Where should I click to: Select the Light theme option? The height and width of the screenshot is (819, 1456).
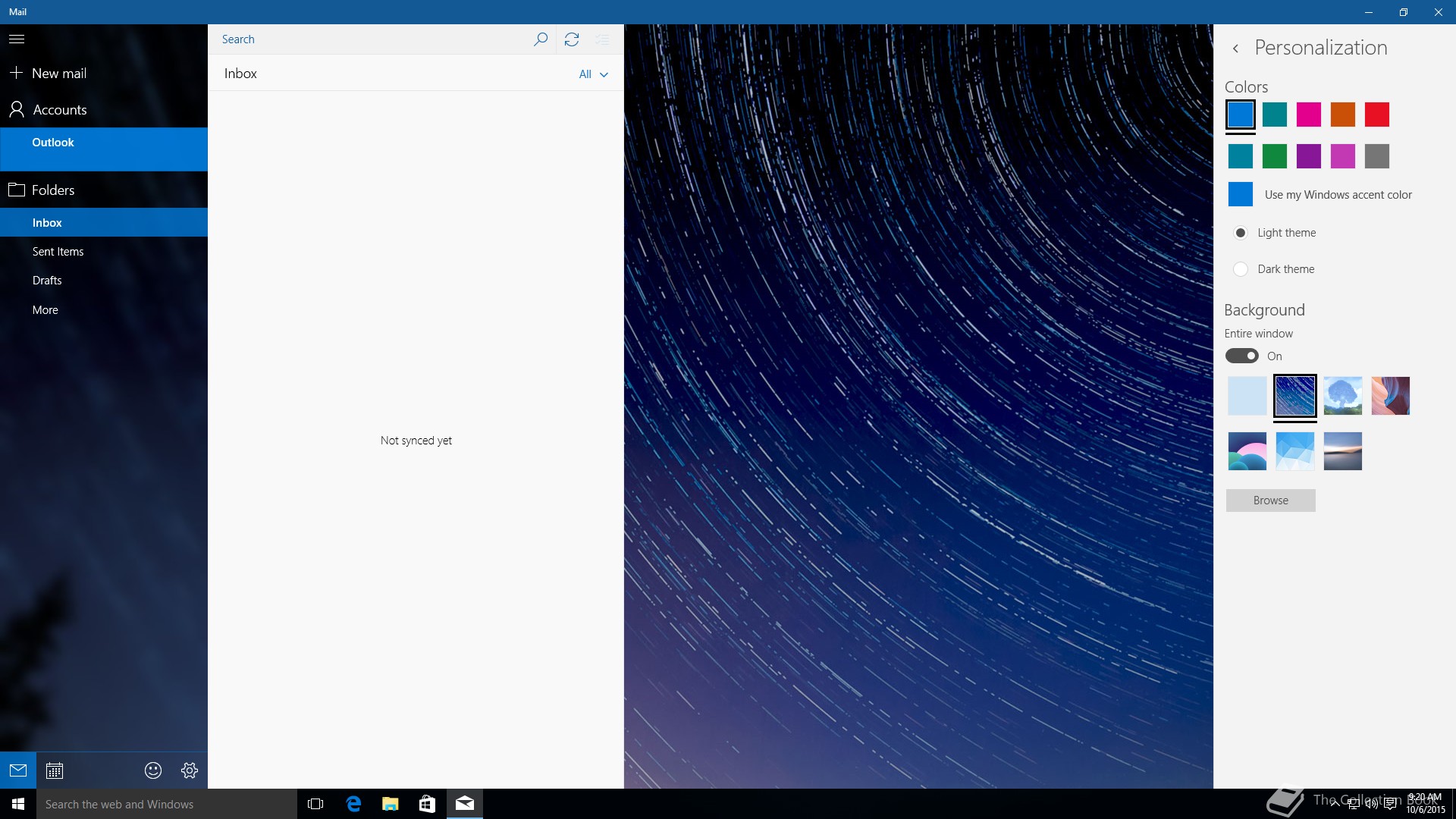click(x=1275, y=233)
